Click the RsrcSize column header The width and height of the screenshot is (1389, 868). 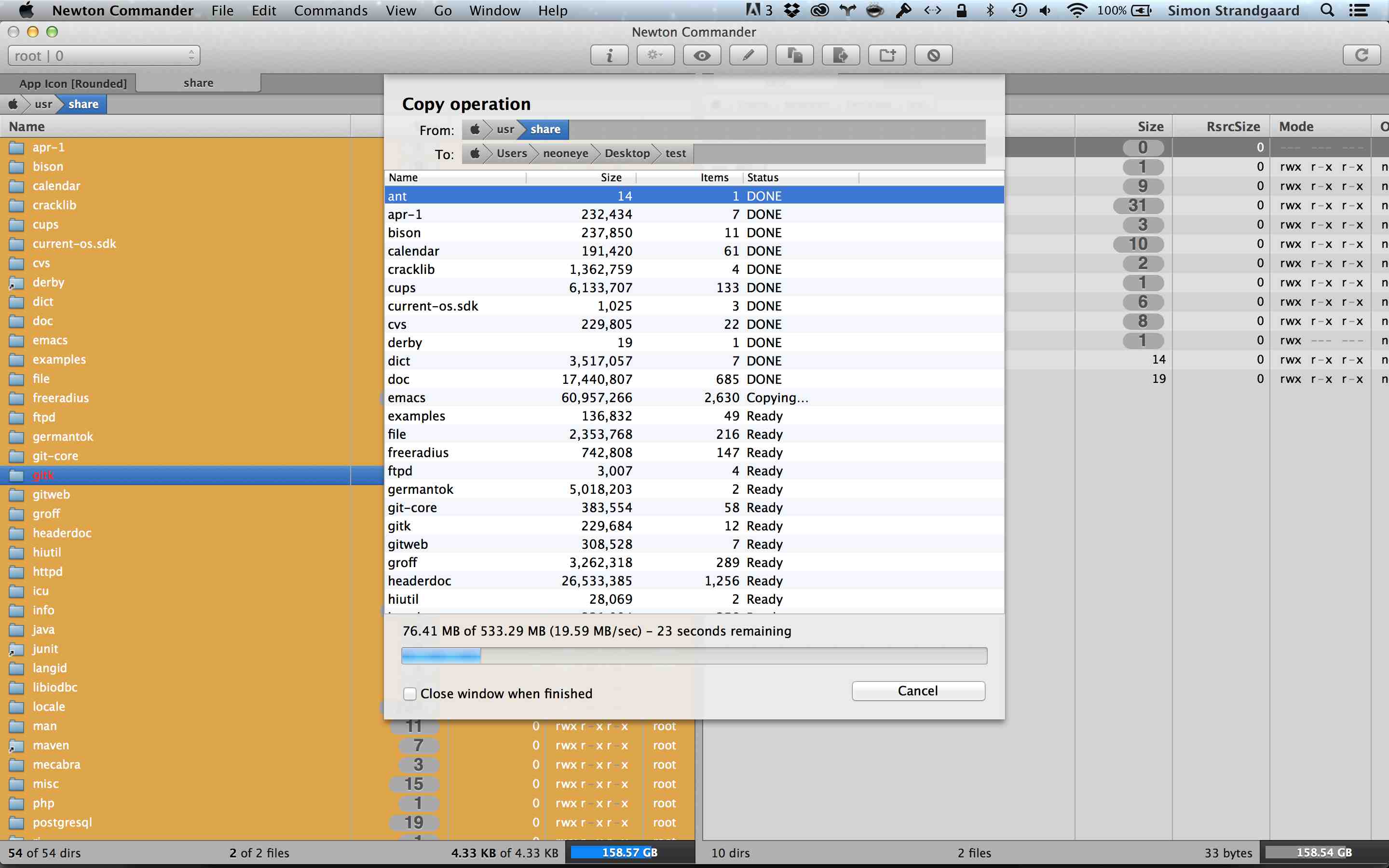pyautogui.click(x=1221, y=126)
